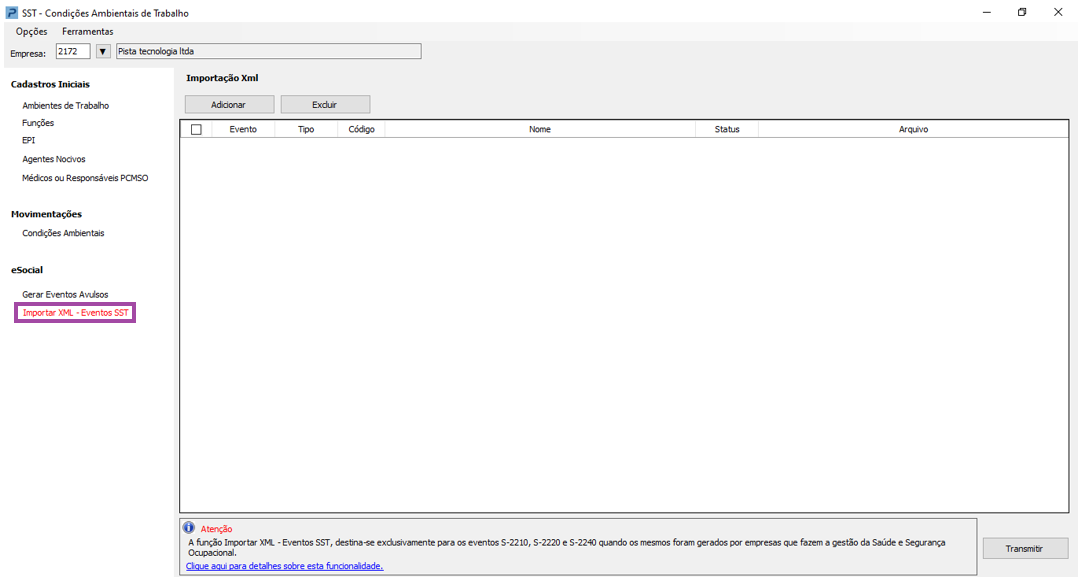Image resolution: width=1083 pixels, height=578 pixels.
Task: Click the Adicionar button
Action: [x=228, y=105]
